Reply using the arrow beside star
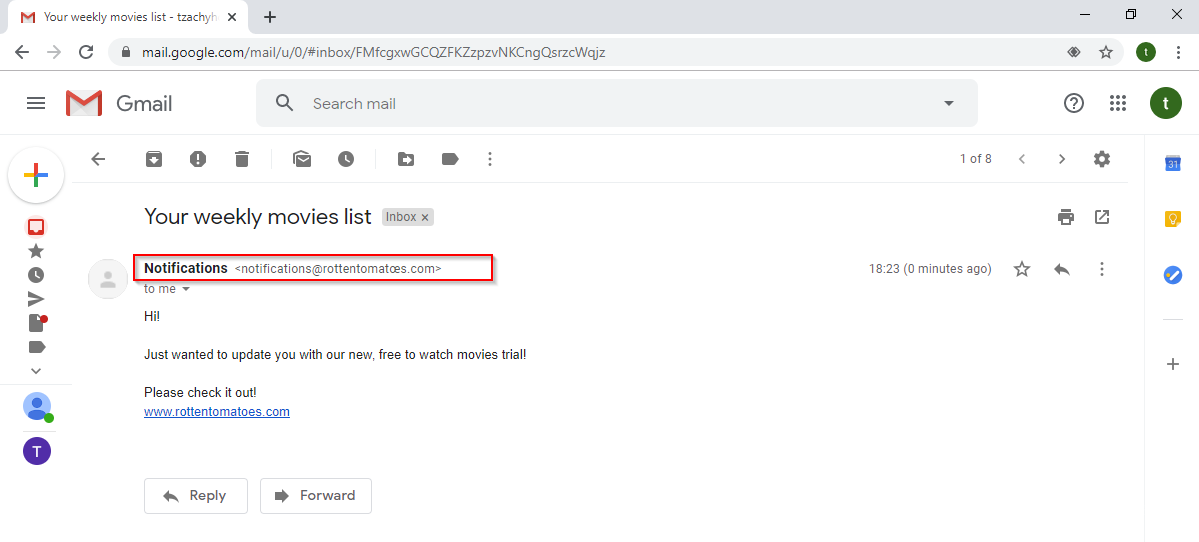 click(x=1061, y=269)
